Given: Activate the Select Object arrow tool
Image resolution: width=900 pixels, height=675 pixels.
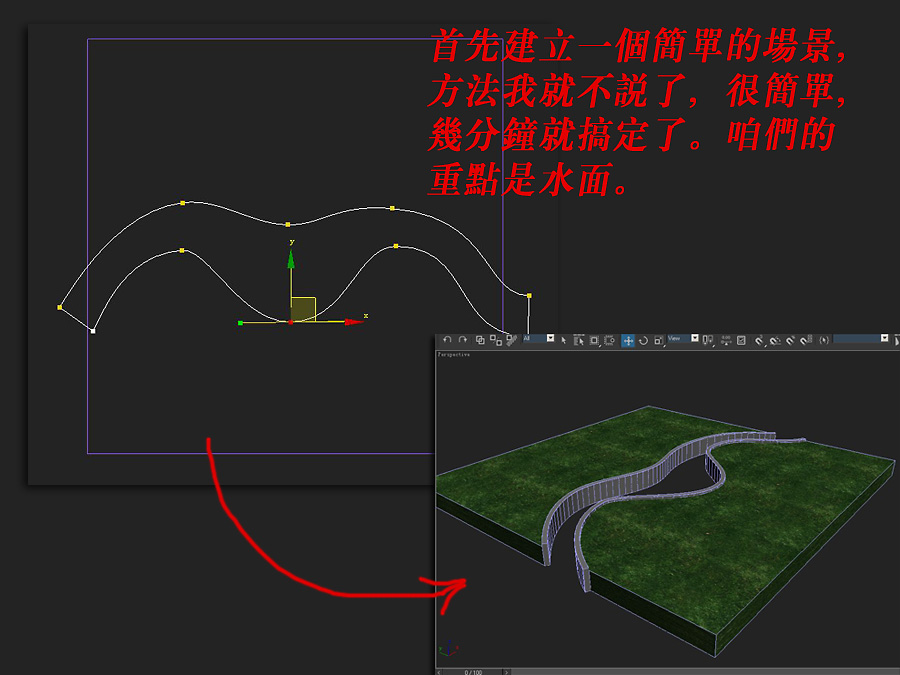Looking at the screenshot, I should pos(564,340).
